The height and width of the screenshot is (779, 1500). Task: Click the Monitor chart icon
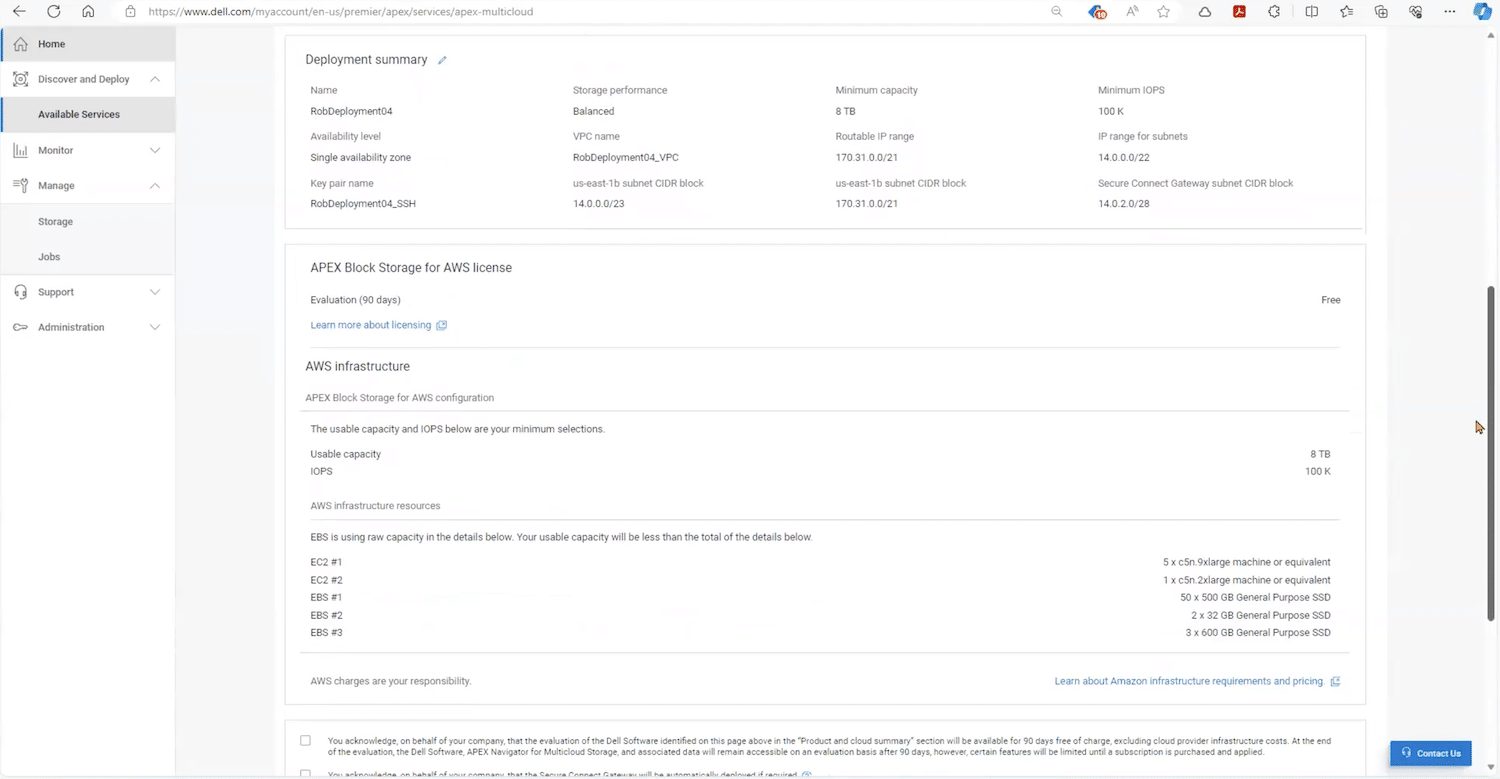coord(20,150)
